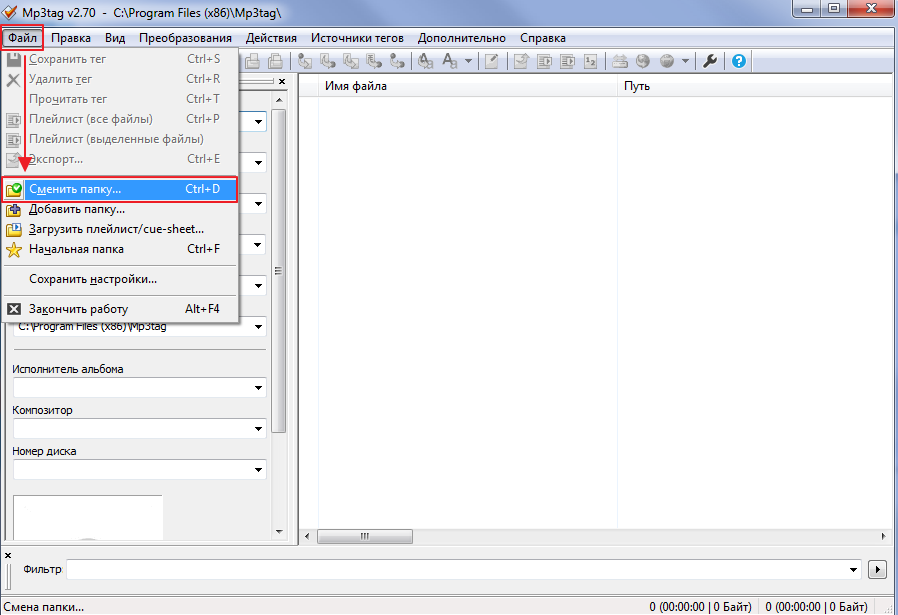Open the Справка menu

[542, 38]
